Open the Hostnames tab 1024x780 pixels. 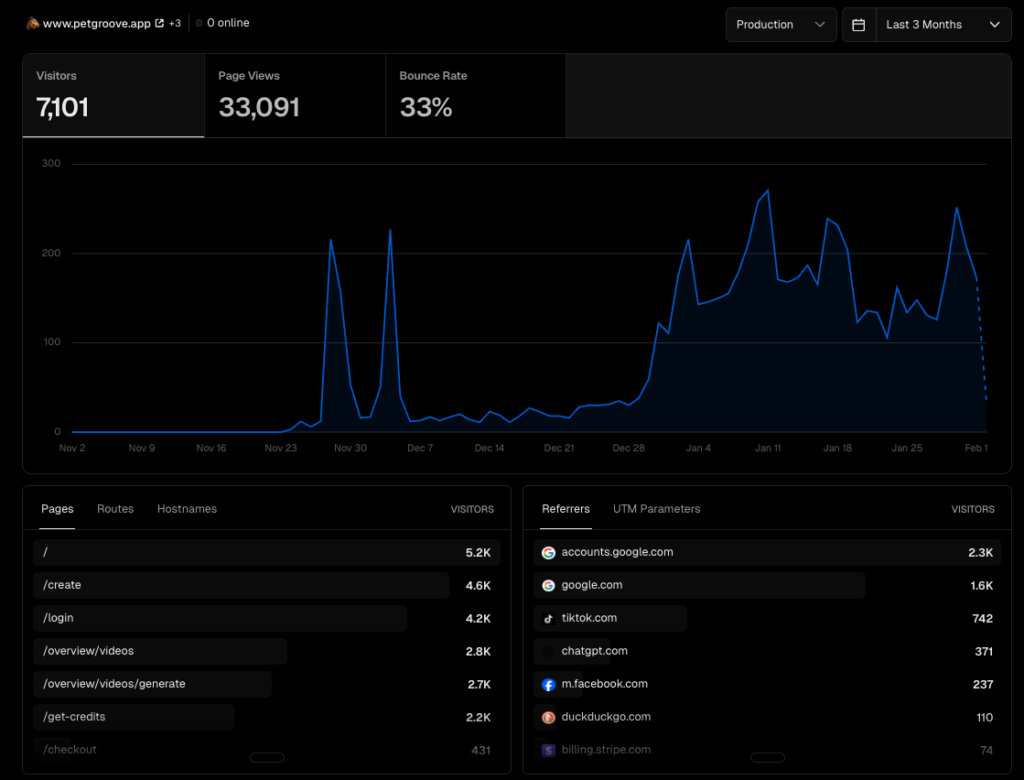tap(187, 509)
